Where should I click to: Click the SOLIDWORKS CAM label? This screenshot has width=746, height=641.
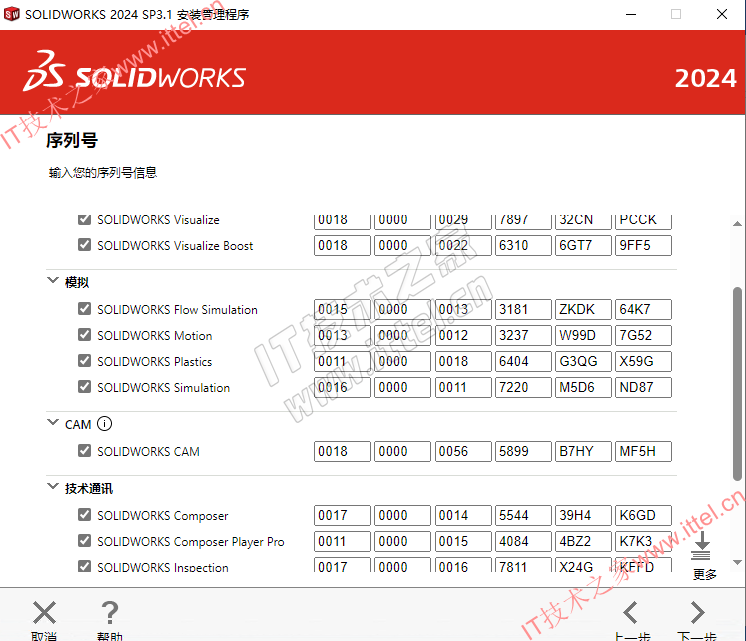[x=148, y=452]
